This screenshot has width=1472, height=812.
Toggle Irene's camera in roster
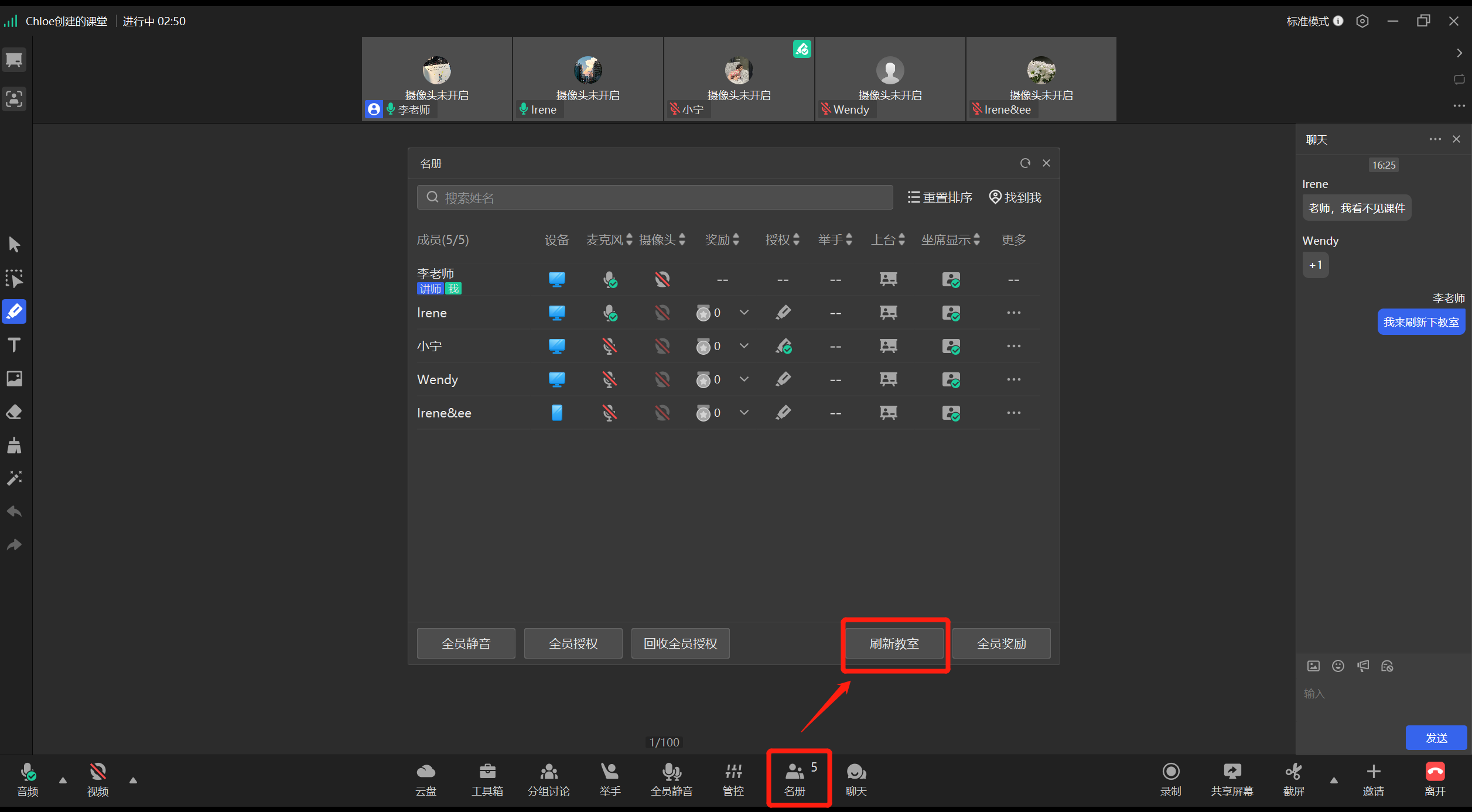(x=662, y=313)
